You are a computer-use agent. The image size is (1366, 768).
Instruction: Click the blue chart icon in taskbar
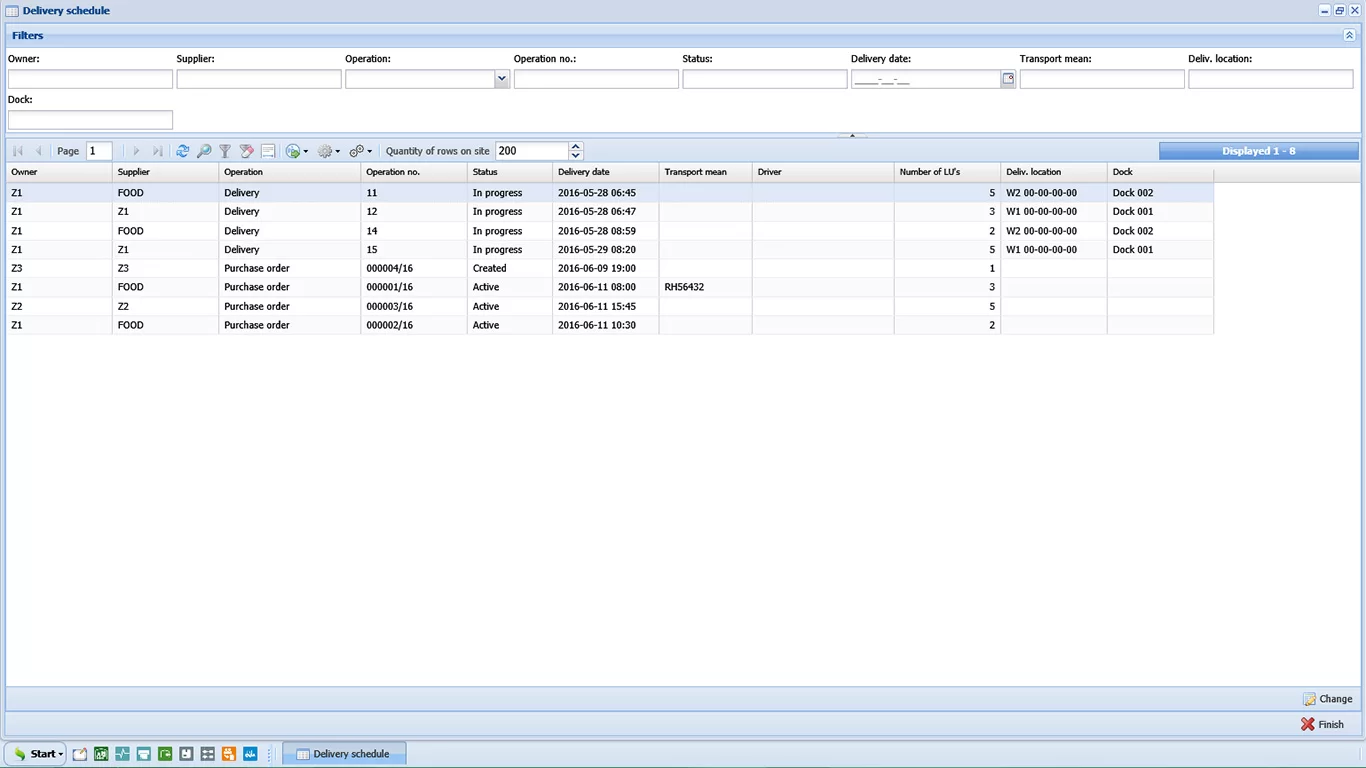(250, 754)
